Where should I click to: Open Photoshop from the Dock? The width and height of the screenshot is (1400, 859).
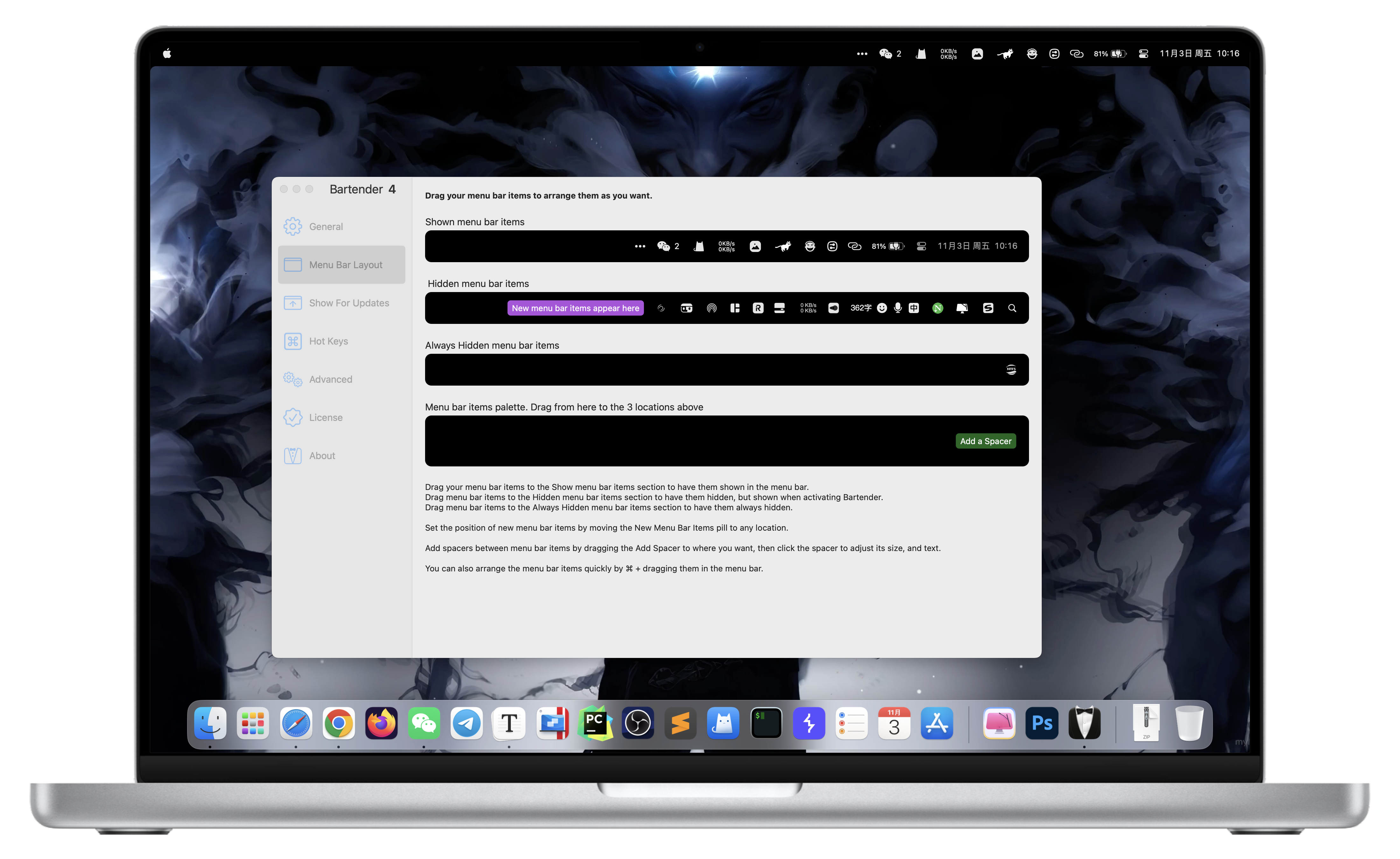(1041, 723)
